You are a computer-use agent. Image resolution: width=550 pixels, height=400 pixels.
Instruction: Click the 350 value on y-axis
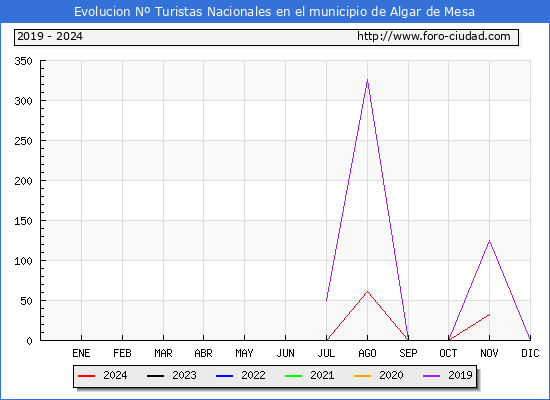click(x=23, y=61)
